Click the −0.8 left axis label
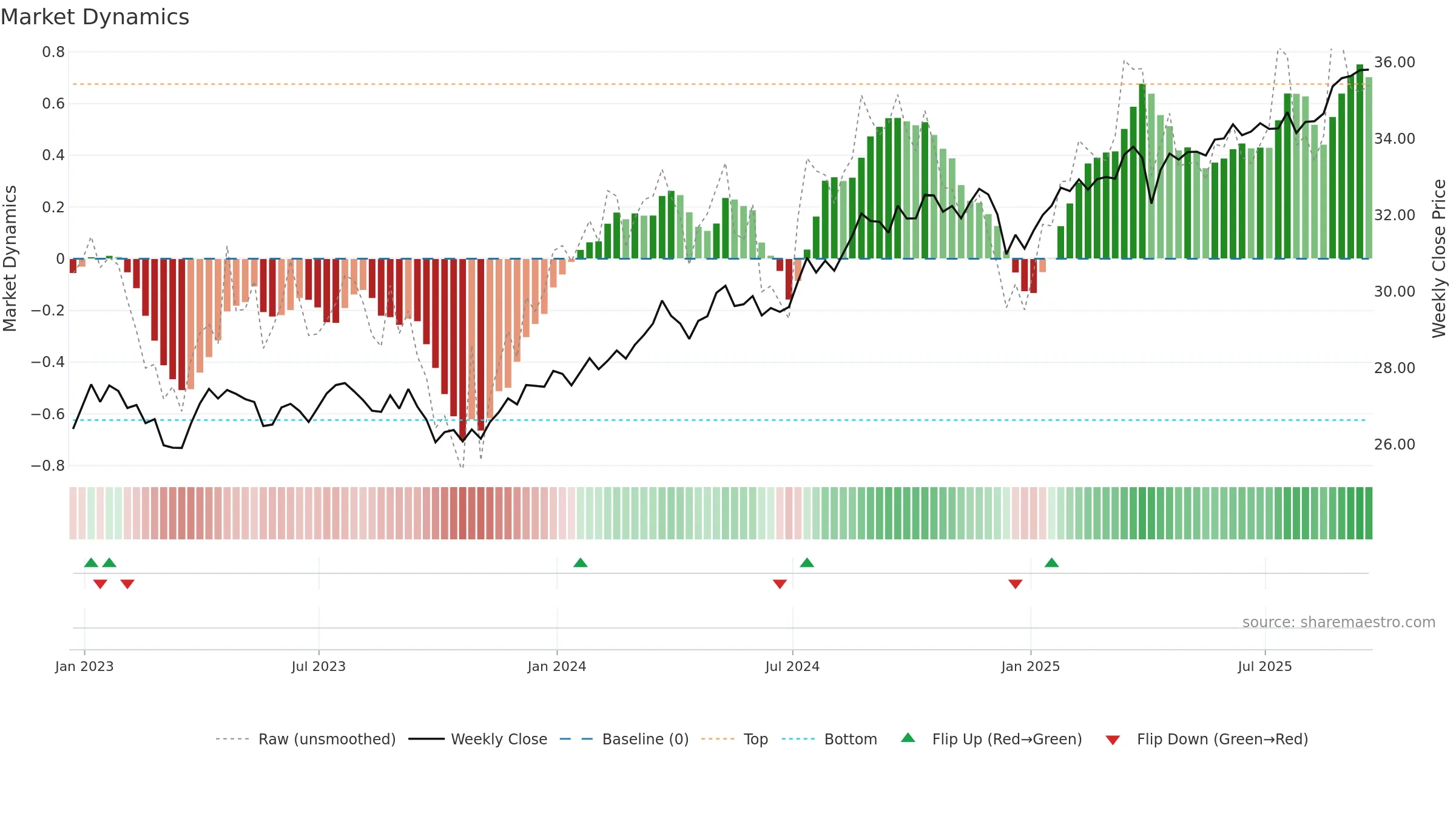The image size is (1456, 819). (48, 466)
